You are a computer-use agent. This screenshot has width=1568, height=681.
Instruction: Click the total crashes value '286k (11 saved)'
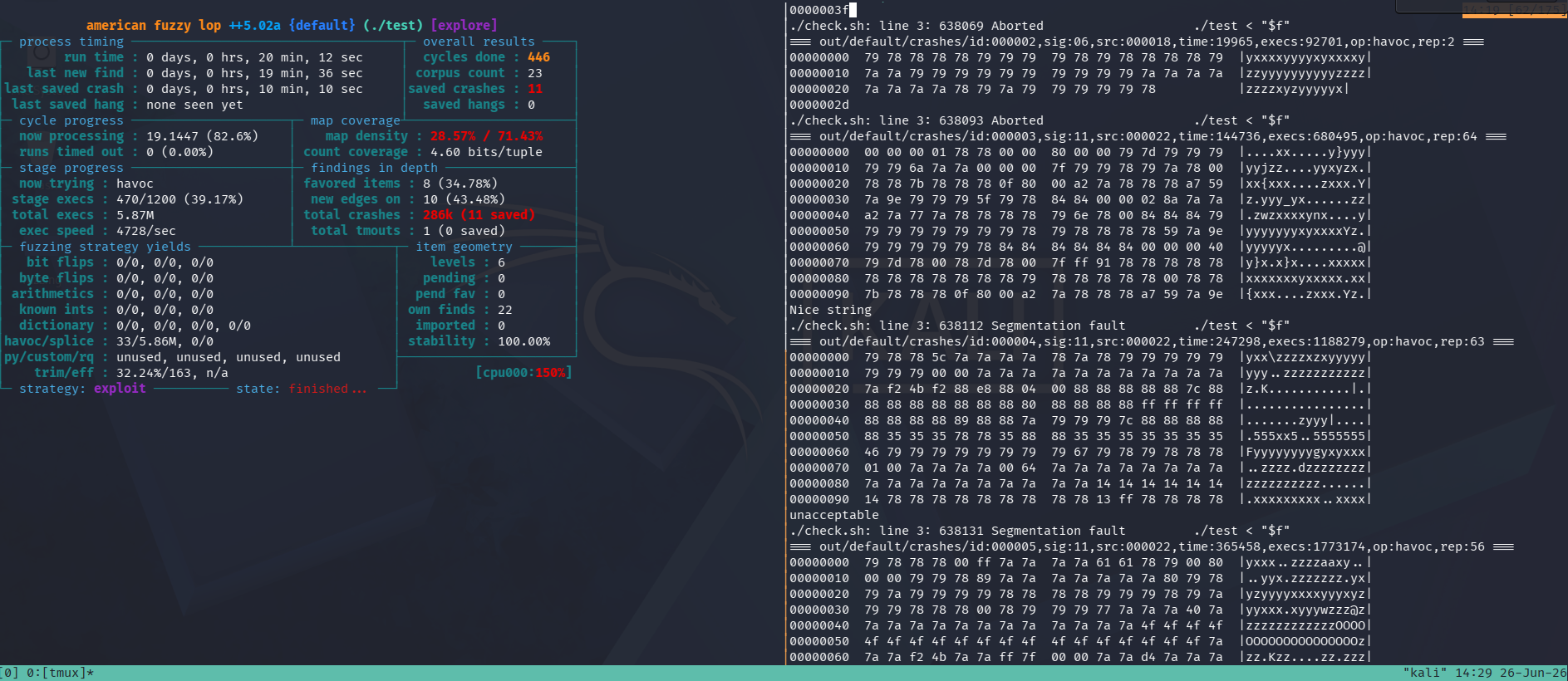pyautogui.click(x=479, y=215)
